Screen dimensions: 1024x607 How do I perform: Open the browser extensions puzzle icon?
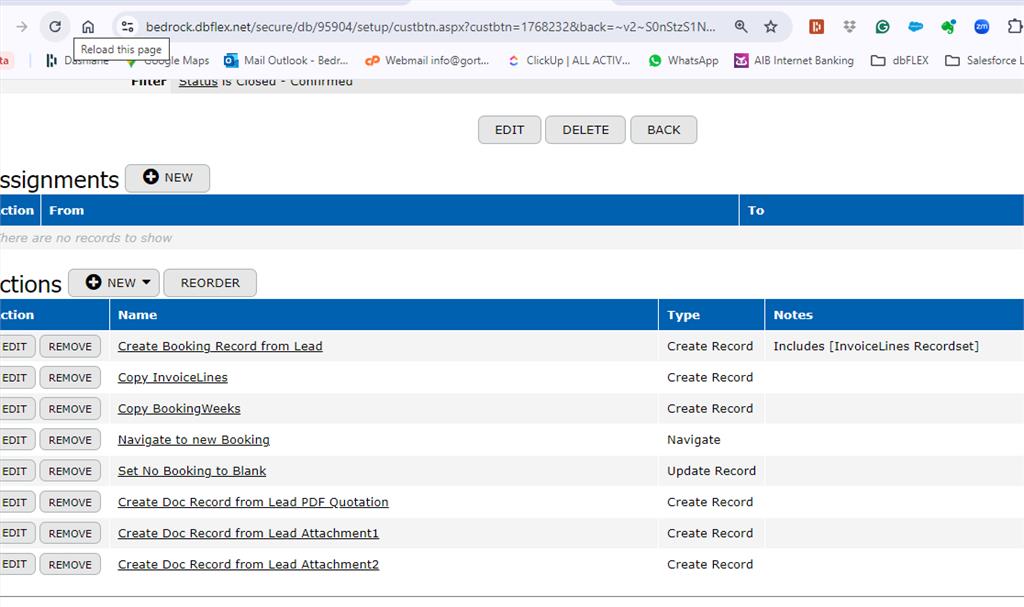1014,27
